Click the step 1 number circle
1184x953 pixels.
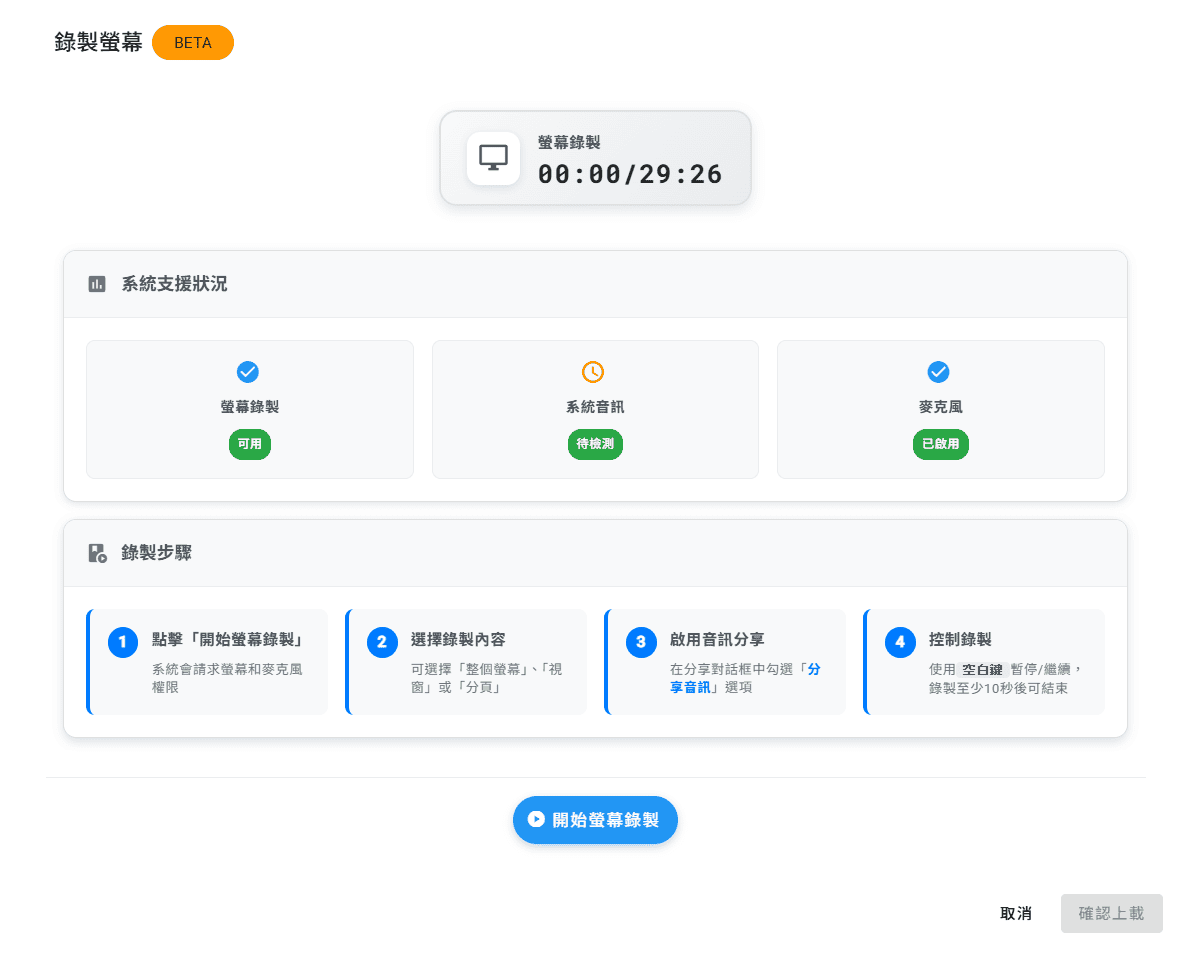[122, 642]
